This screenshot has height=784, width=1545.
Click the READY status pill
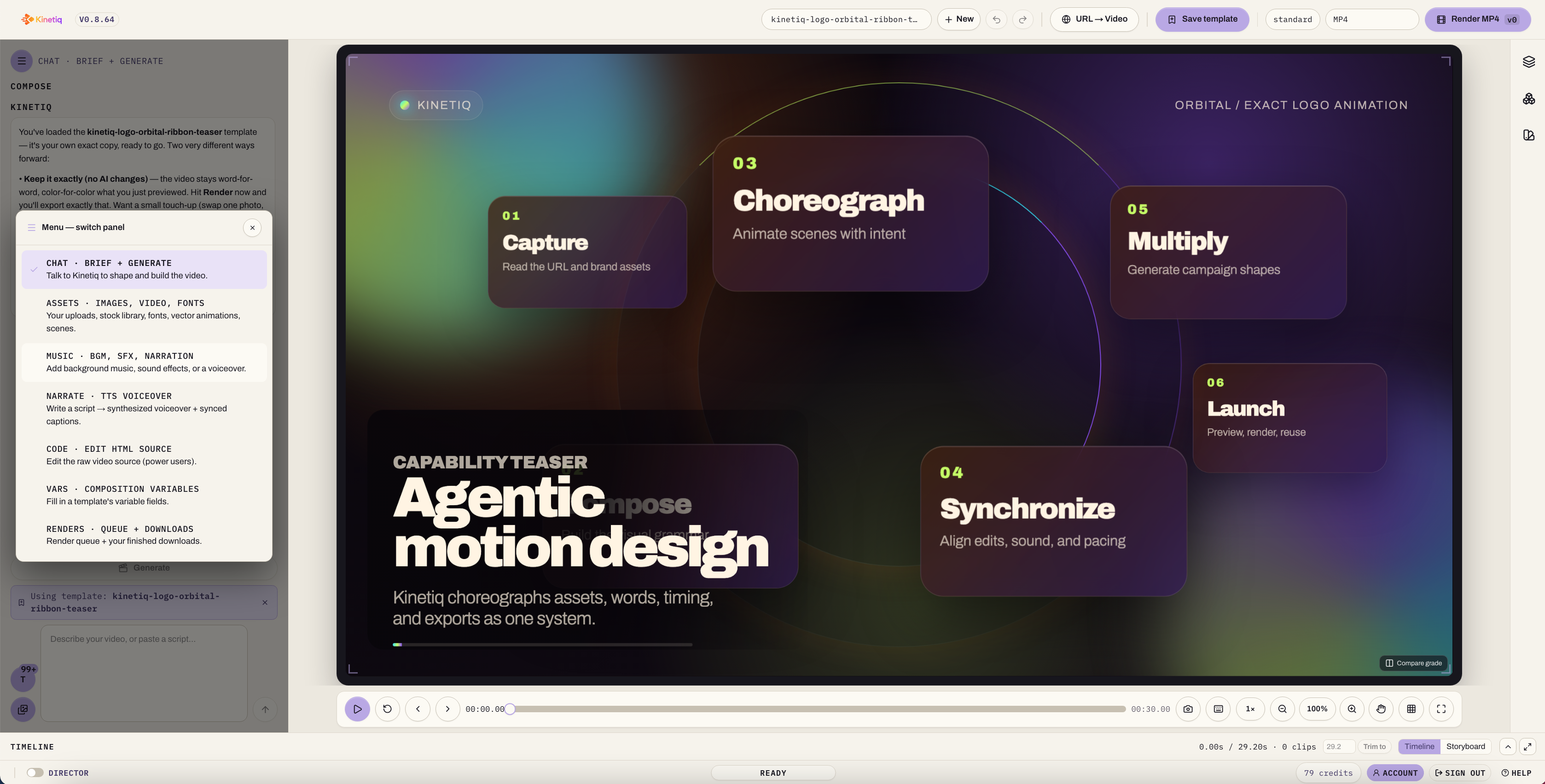(x=772, y=773)
